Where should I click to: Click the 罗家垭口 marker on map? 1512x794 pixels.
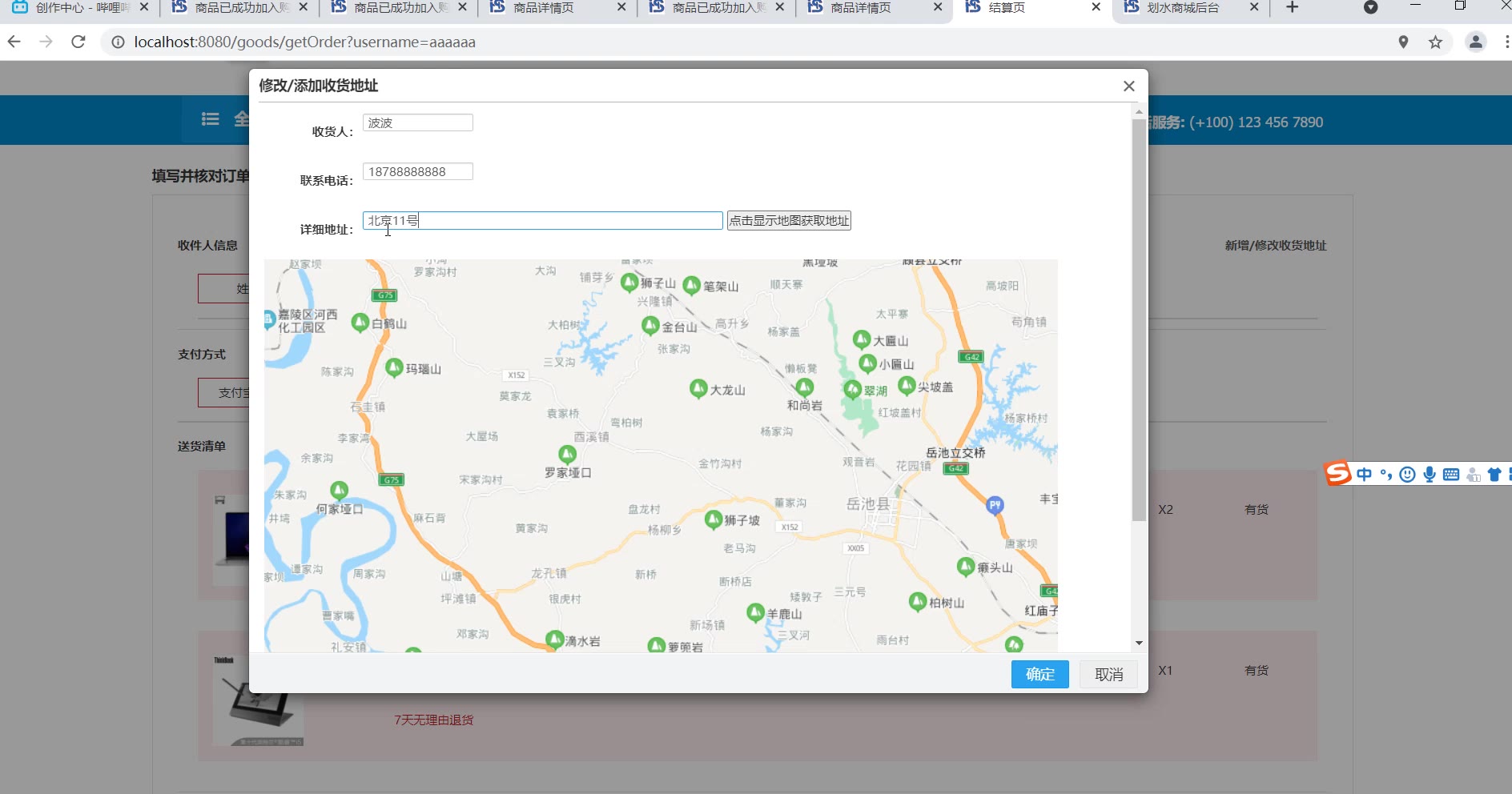[x=568, y=455]
